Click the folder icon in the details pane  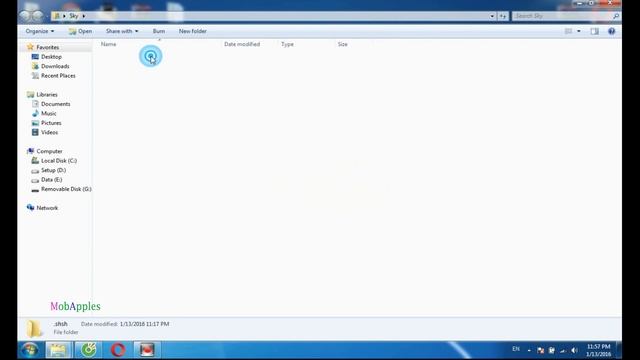click(34, 328)
